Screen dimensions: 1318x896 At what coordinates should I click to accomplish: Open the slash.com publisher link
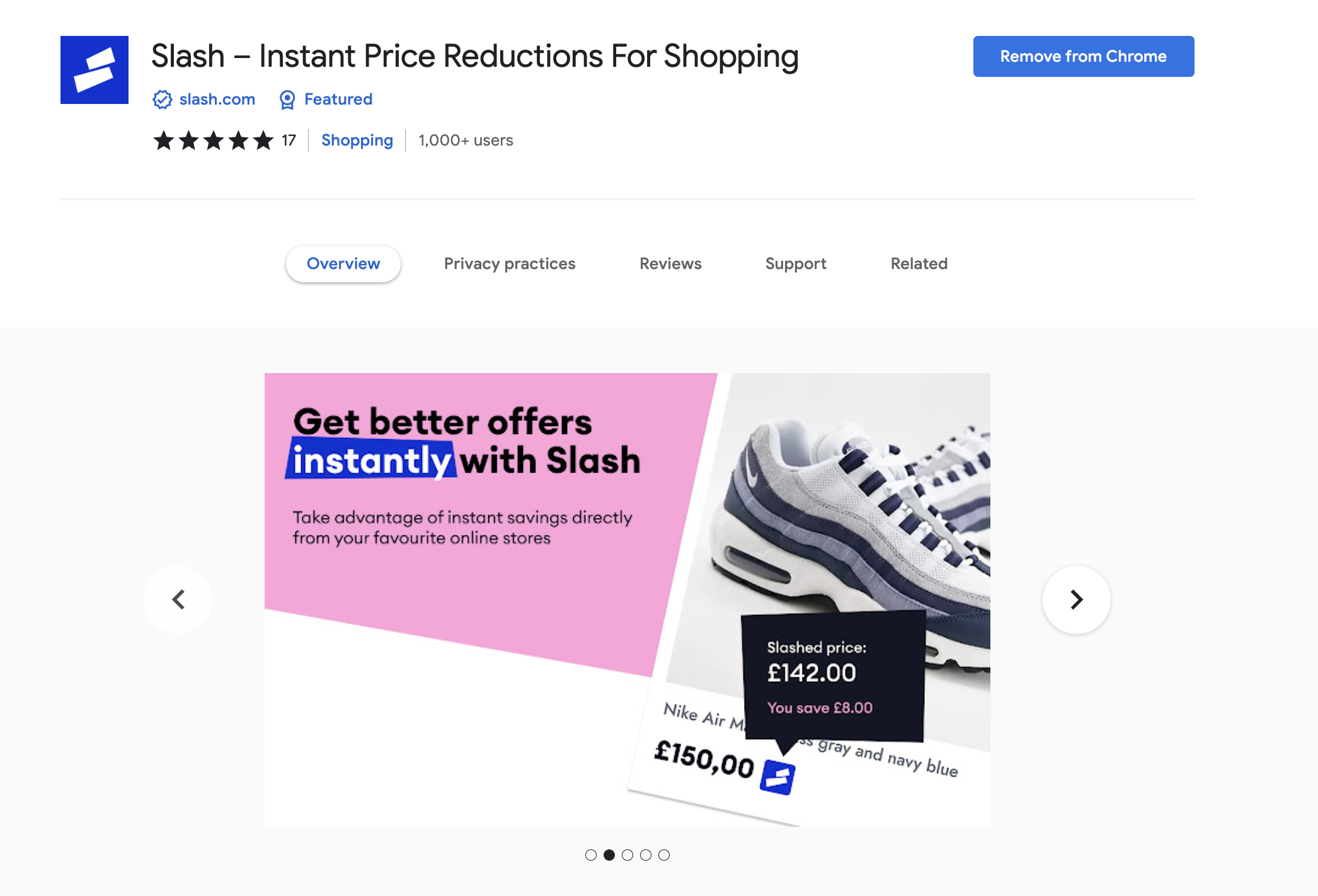217,100
